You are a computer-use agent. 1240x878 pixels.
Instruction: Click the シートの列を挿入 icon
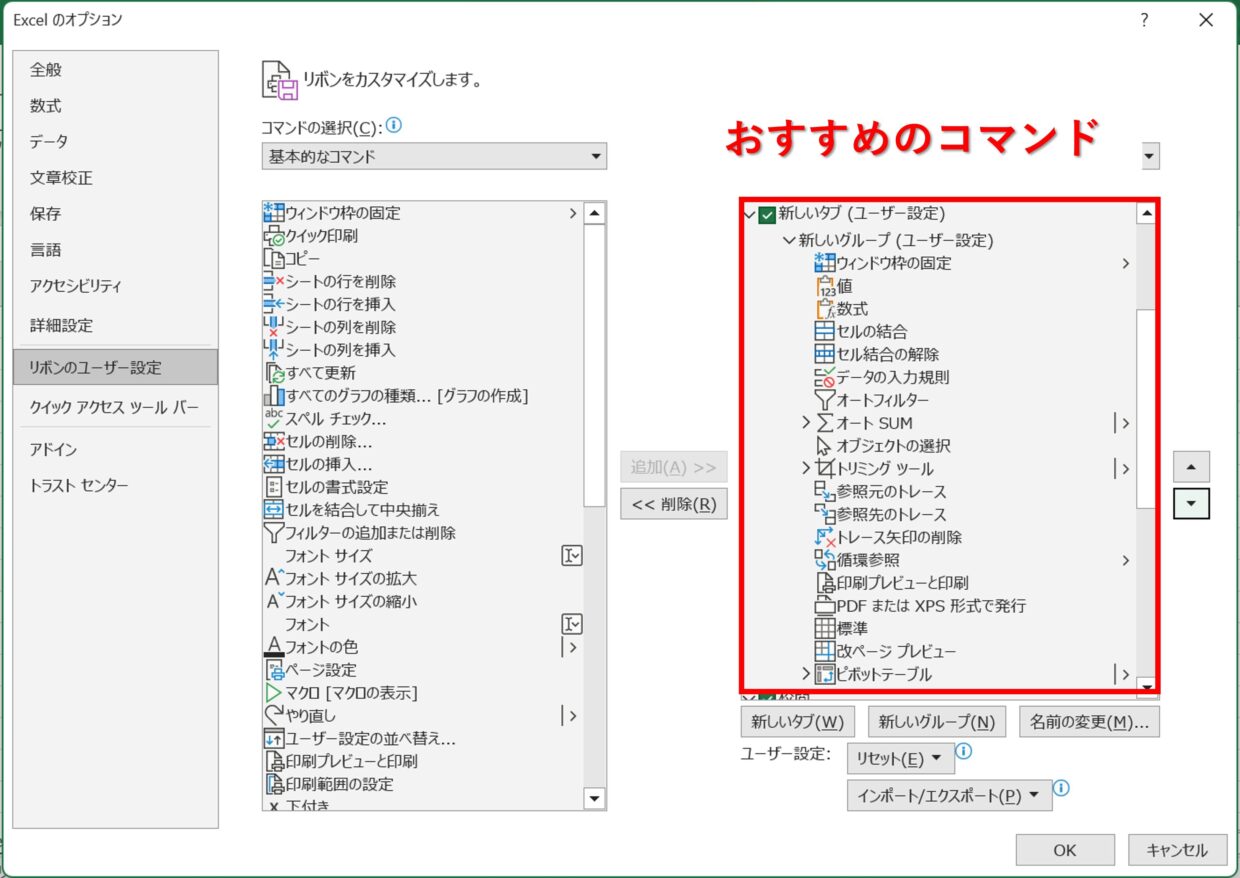tap(274, 350)
